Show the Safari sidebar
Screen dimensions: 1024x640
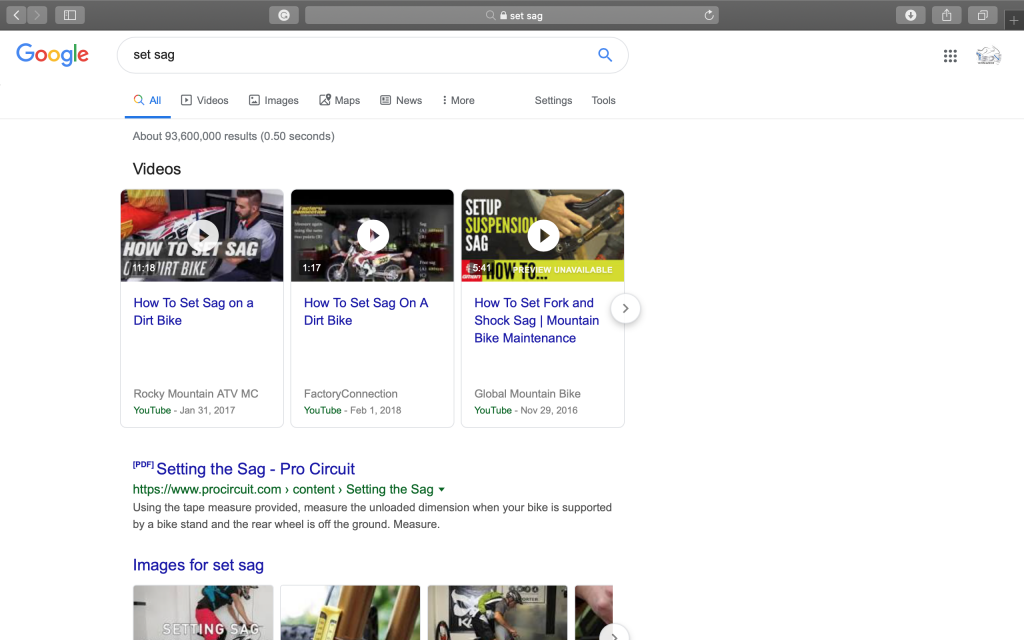(x=70, y=15)
